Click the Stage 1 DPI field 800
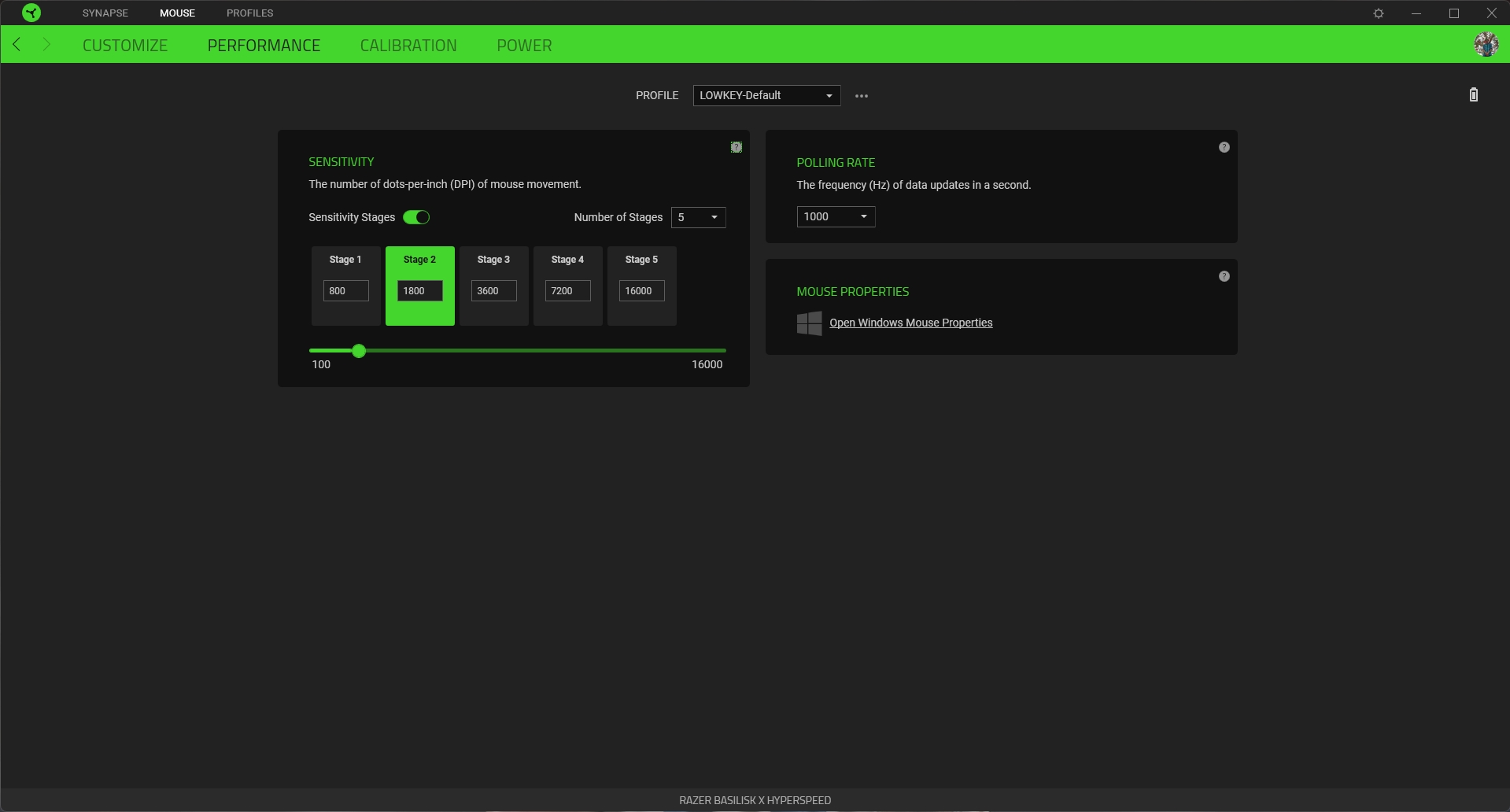This screenshot has height=812, width=1510. [x=346, y=290]
